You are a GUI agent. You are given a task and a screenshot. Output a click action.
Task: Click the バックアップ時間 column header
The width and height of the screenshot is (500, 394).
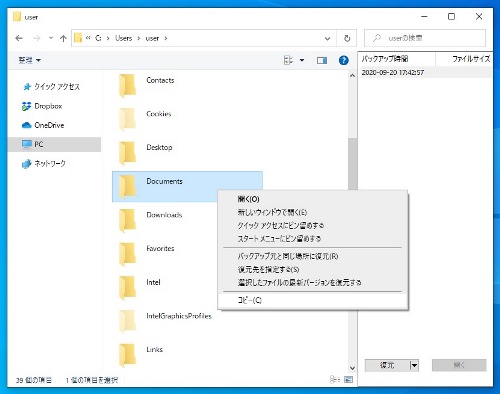(397, 59)
